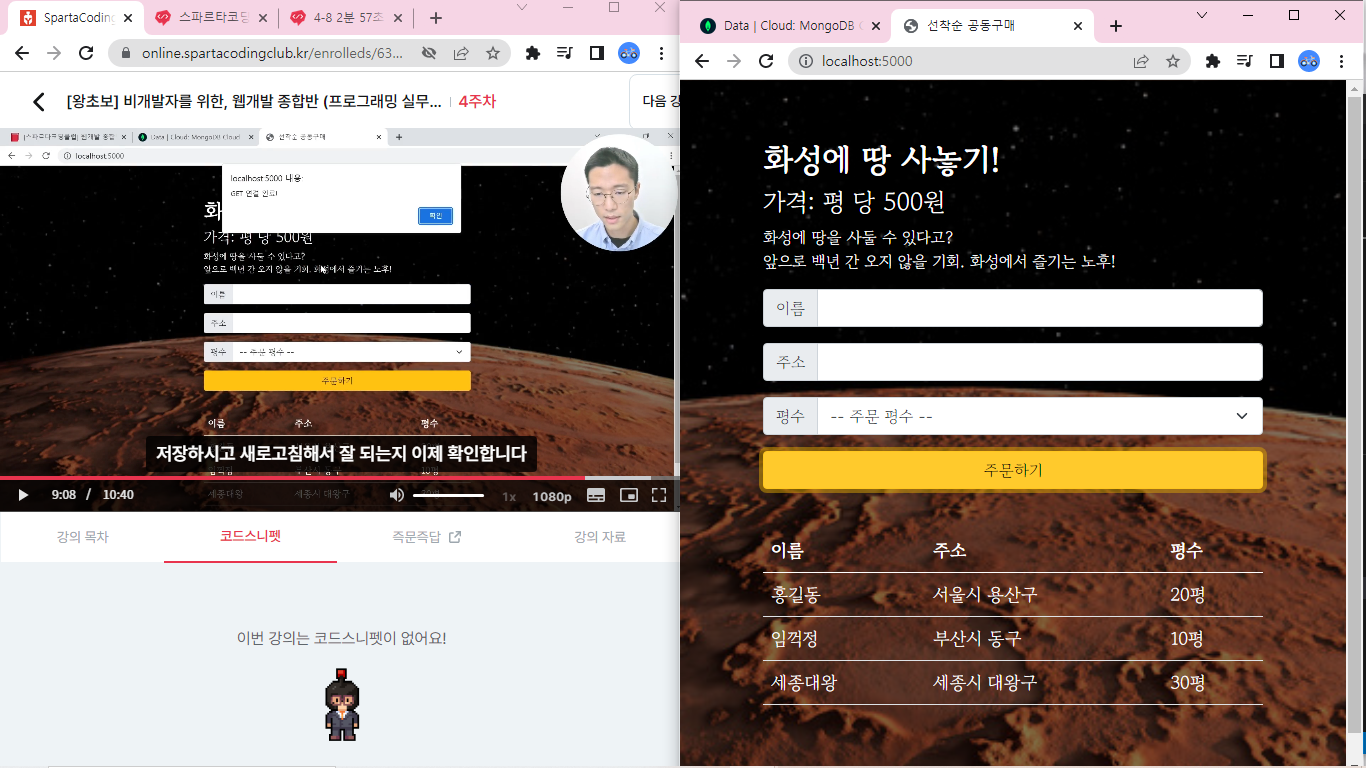Adjust the video volume slider

[x=448, y=495]
